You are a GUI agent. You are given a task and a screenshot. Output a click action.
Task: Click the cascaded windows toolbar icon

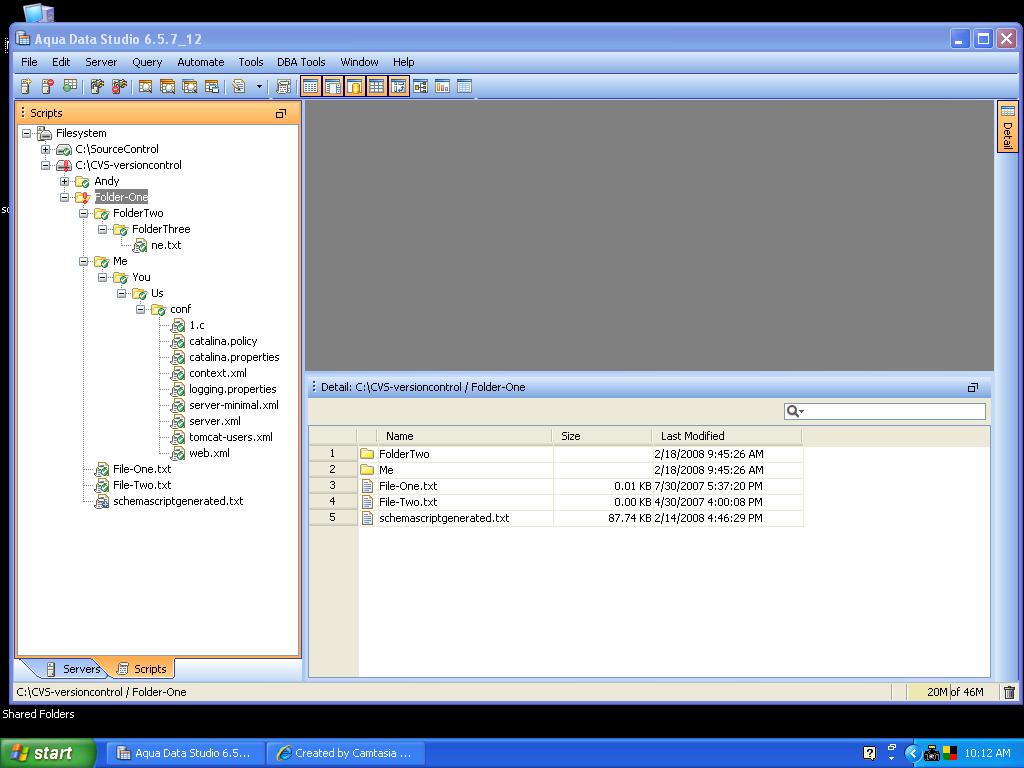pos(212,86)
